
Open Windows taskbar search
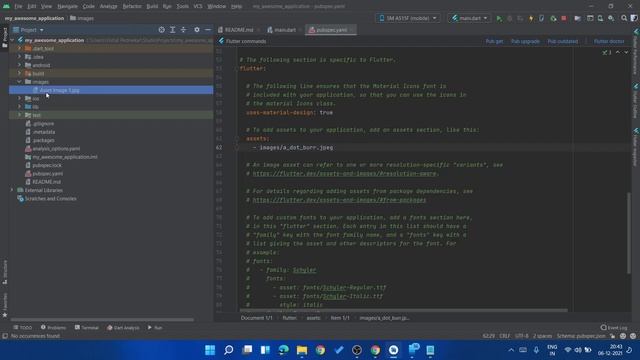click(229, 350)
